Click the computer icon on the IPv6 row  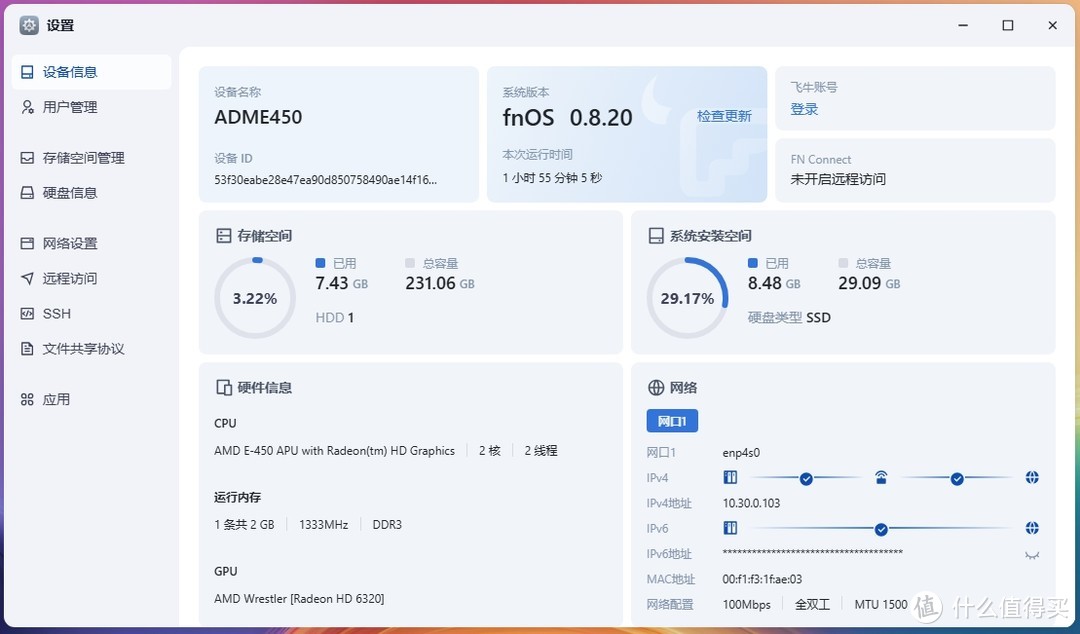pos(730,528)
